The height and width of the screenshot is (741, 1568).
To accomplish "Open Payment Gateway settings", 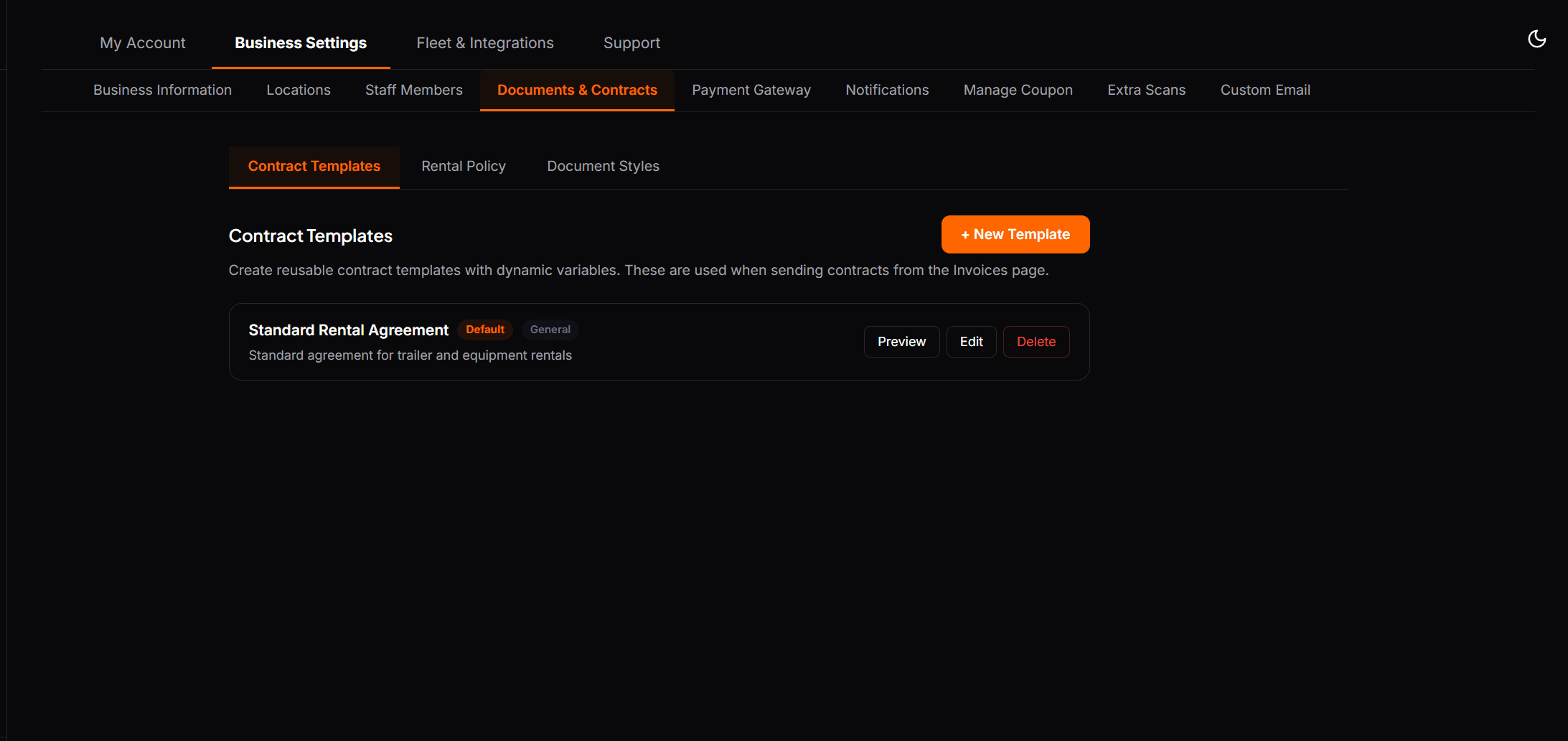I will (x=751, y=90).
